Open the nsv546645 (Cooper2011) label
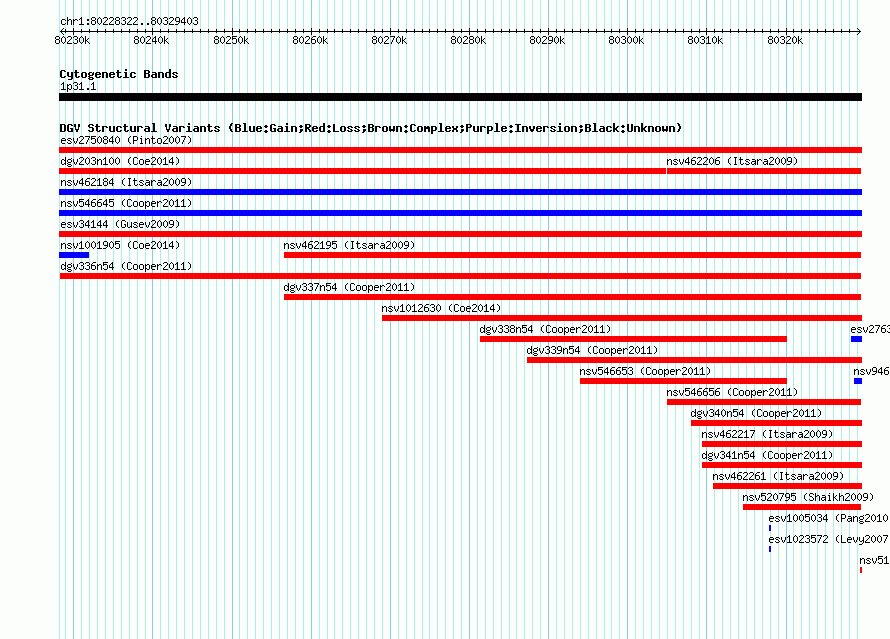 coord(126,203)
